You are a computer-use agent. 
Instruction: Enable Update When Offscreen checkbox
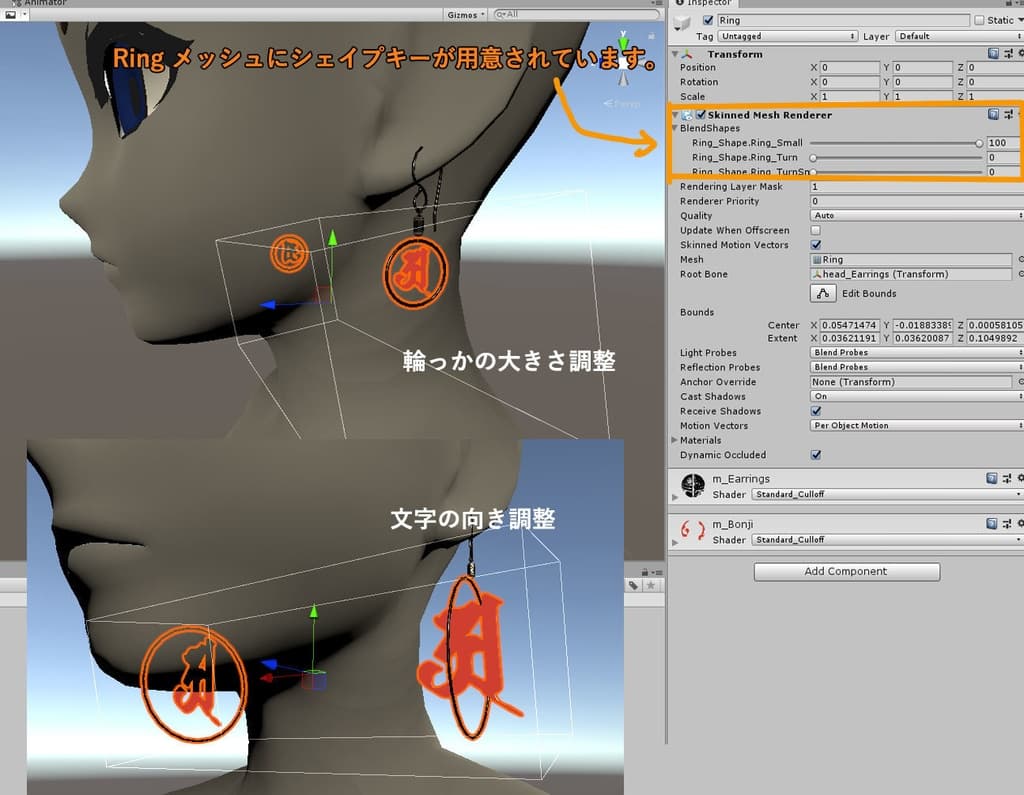coord(815,230)
